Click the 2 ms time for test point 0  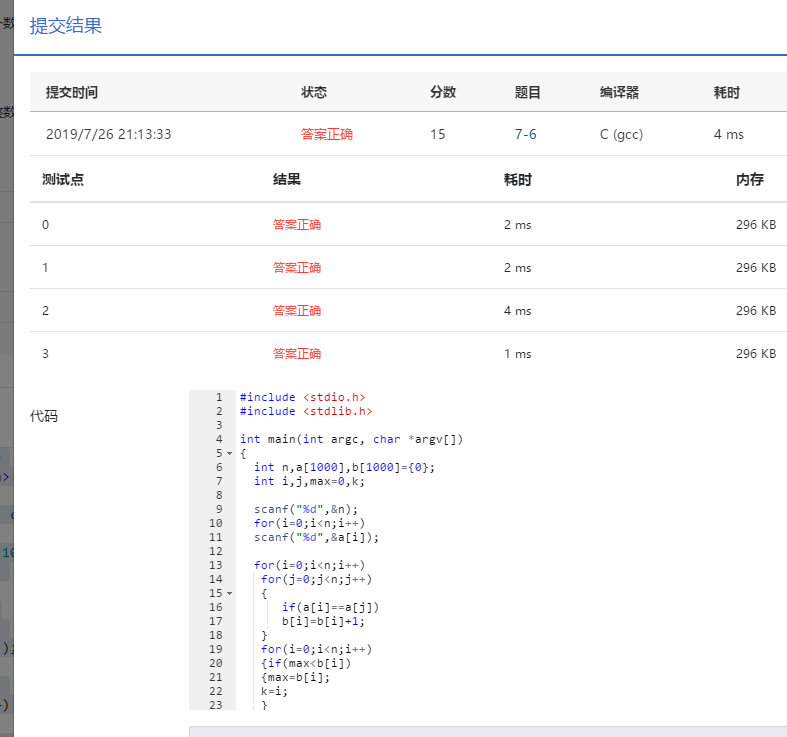tap(517, 225)
